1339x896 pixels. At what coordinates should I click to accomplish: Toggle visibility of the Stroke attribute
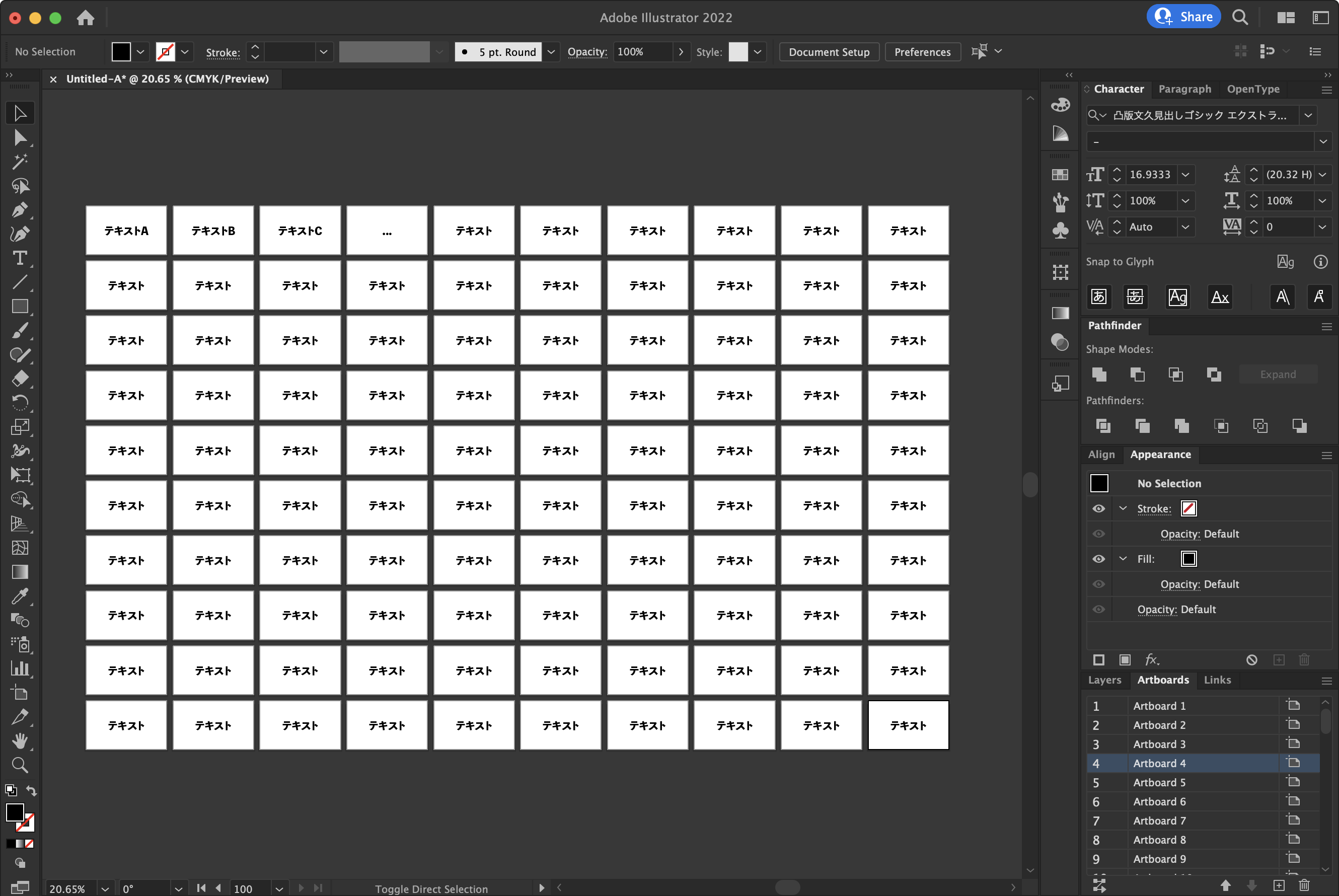click(x=1098, y=508)
